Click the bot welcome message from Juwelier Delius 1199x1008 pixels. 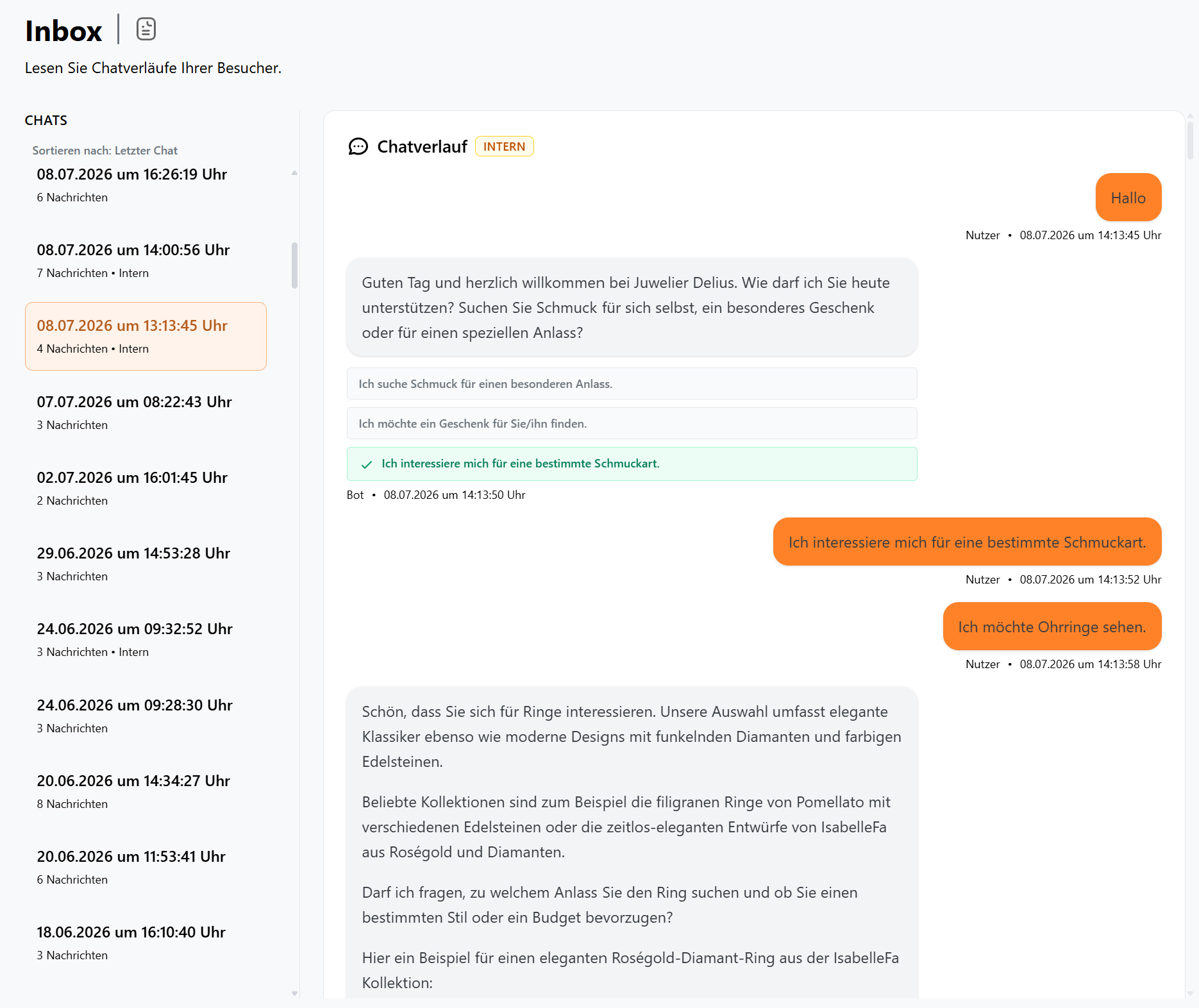pos(632,307)
